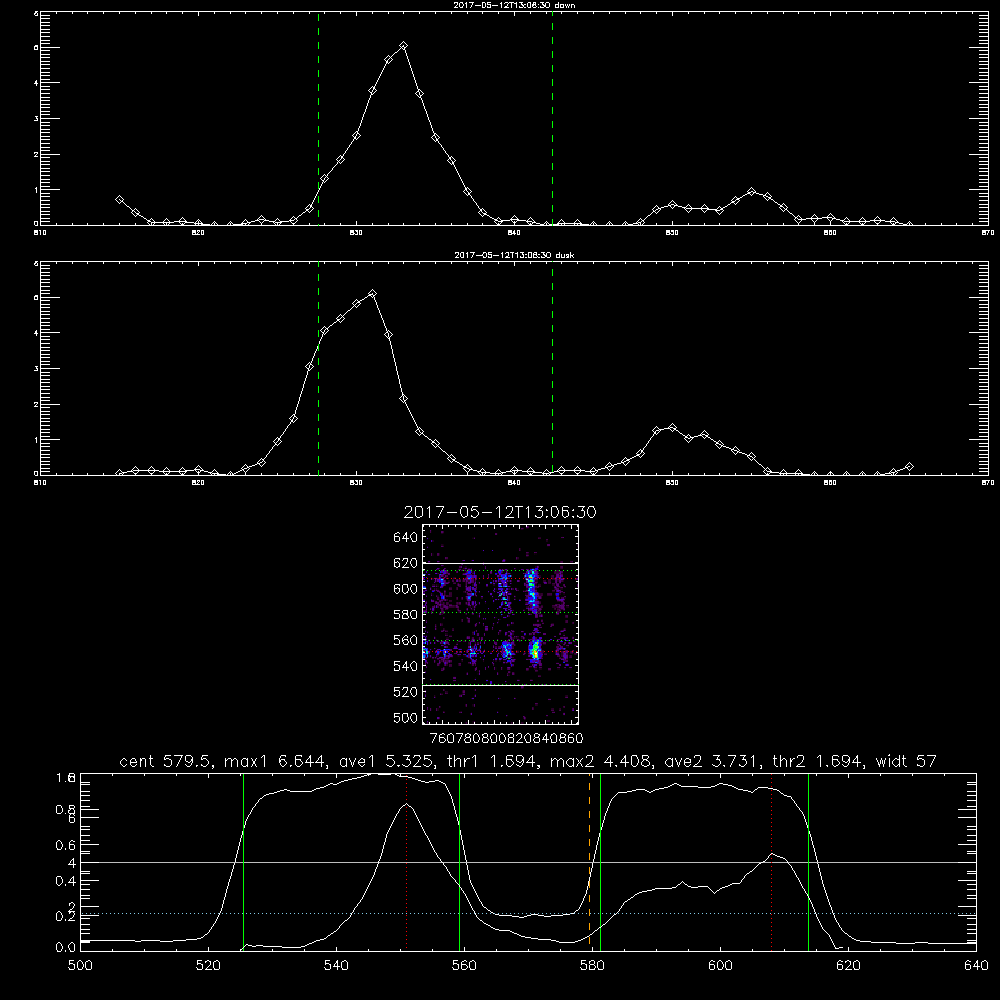The image size is (1000, 1000).
Task: Click x-axis label "580" of bottom plot
Action: 592,966
